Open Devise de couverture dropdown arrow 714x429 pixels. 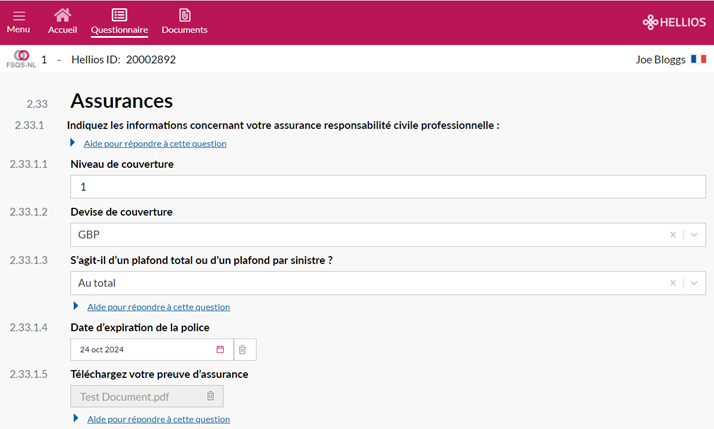pyautogui.click(x=694, y=235)
